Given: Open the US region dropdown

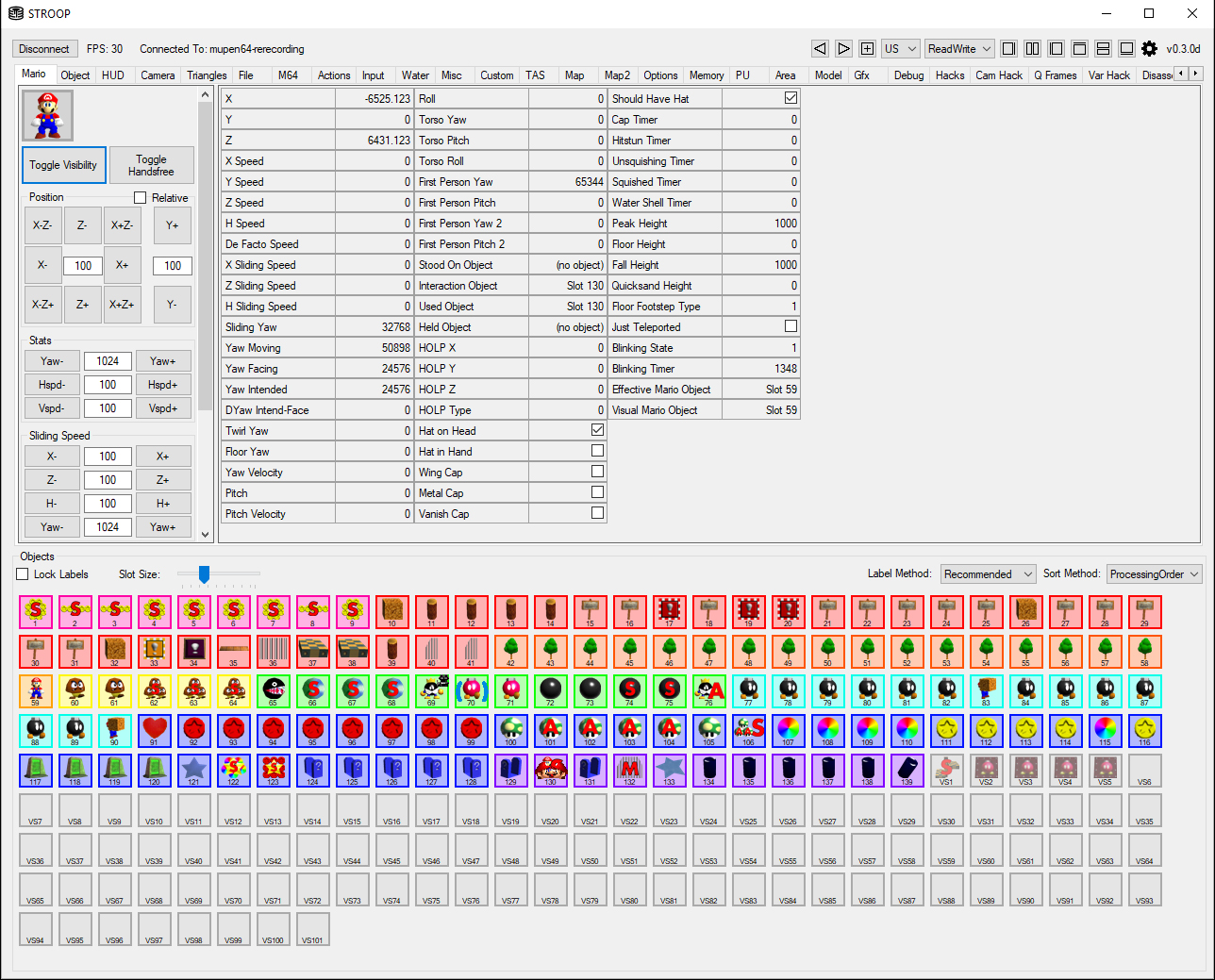Looking at the screenshot, I should click(x=901, y=49).
